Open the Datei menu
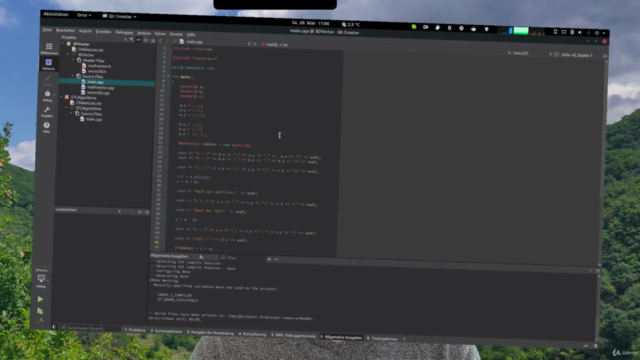640x360 pixels. point(47,30)
